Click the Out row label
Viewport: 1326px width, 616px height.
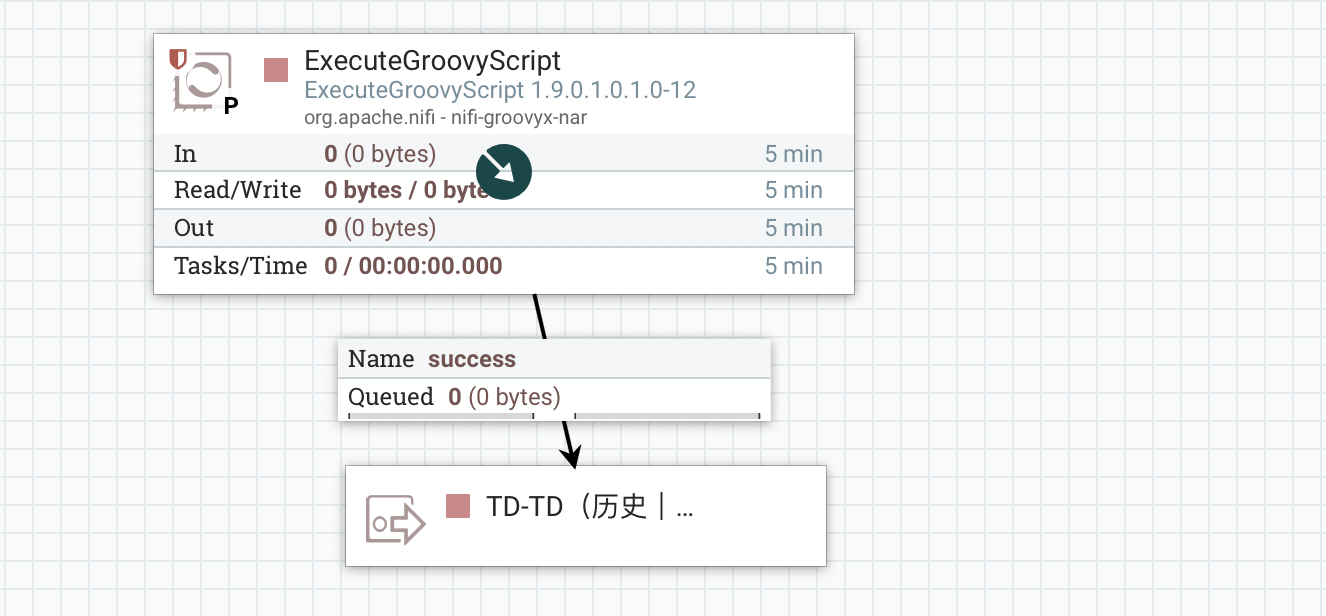(194, 228)
